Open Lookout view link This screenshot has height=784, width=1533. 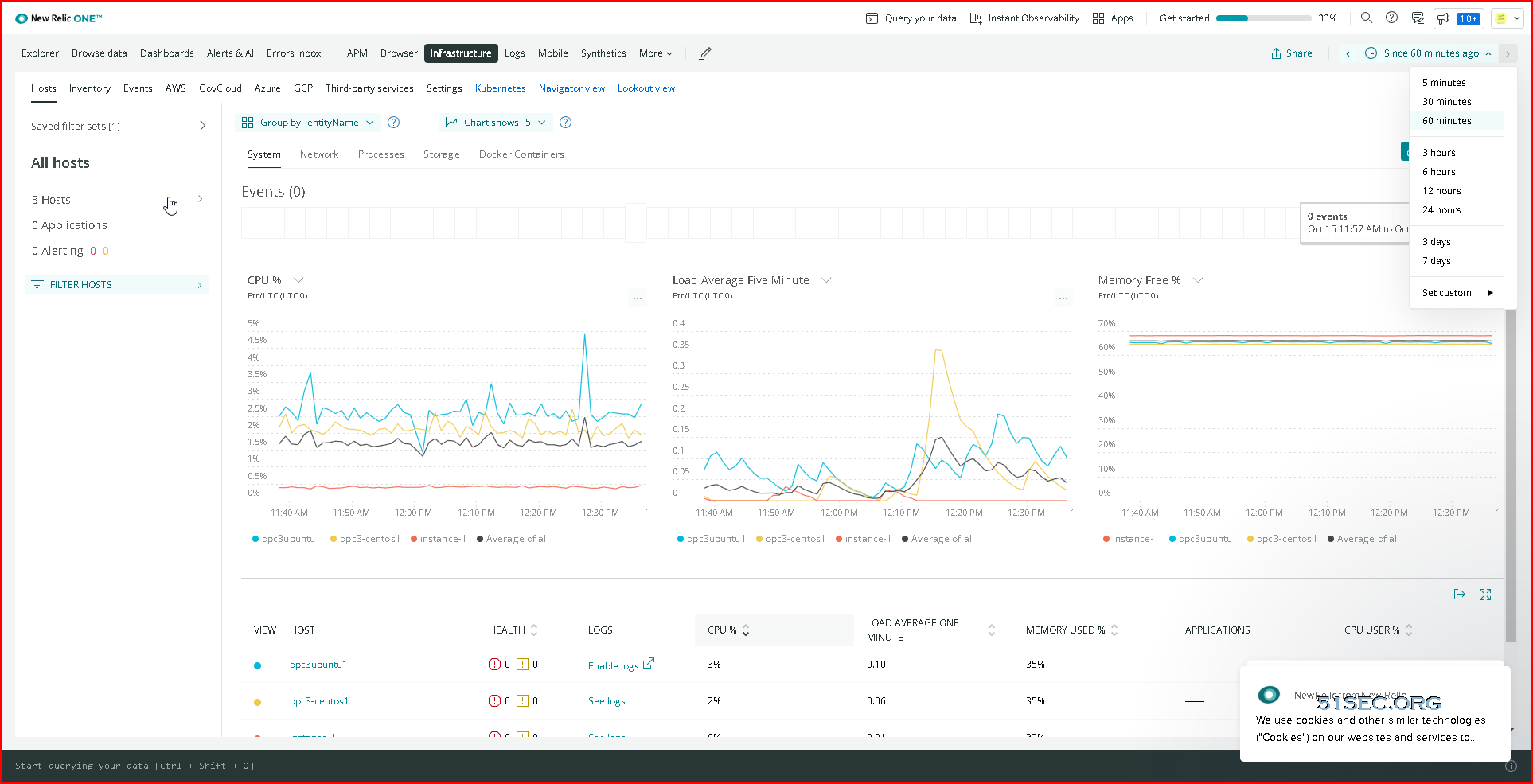(x=646, y=88)
